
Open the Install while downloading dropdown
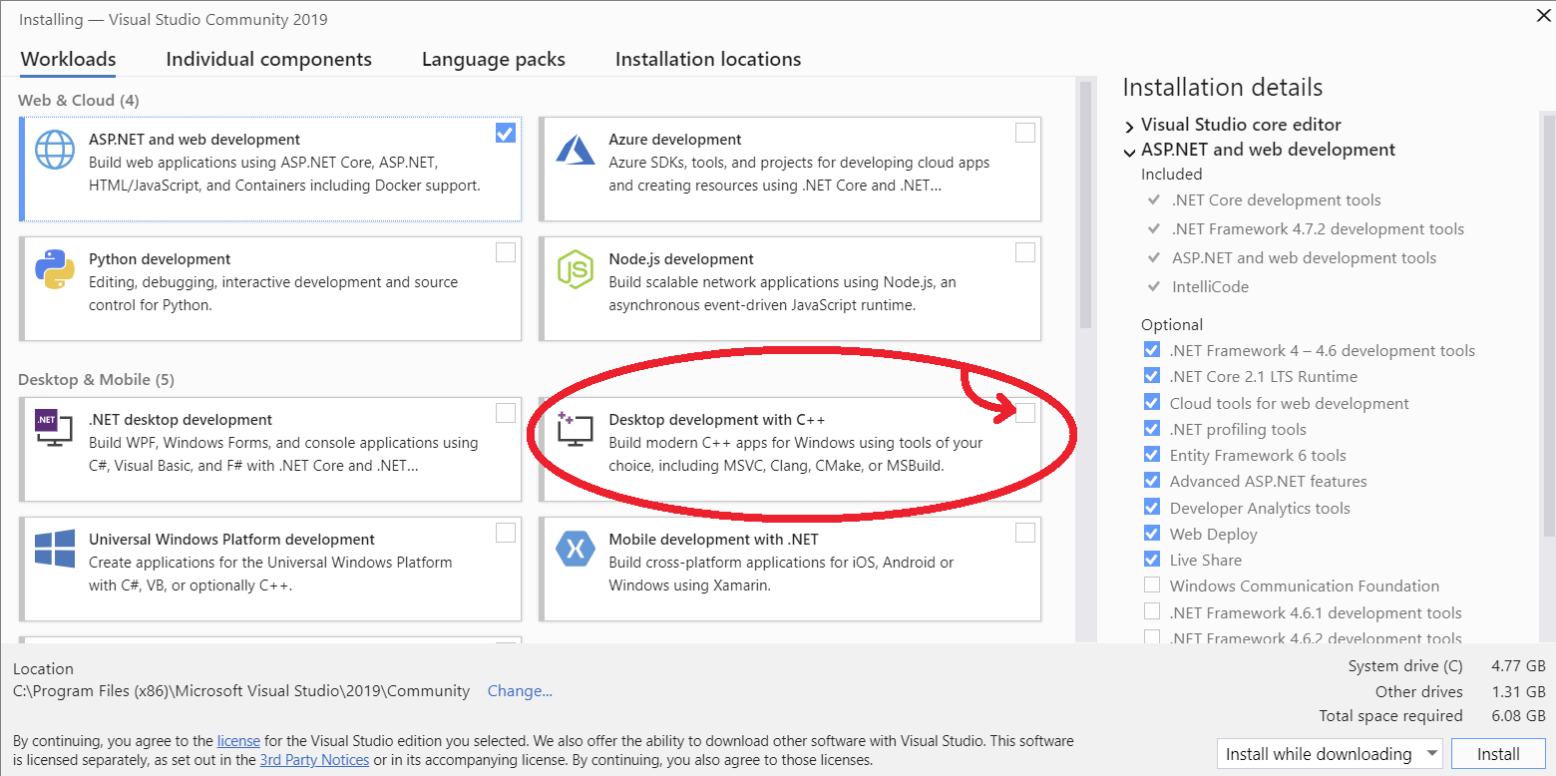click(x=1432, y=754)
